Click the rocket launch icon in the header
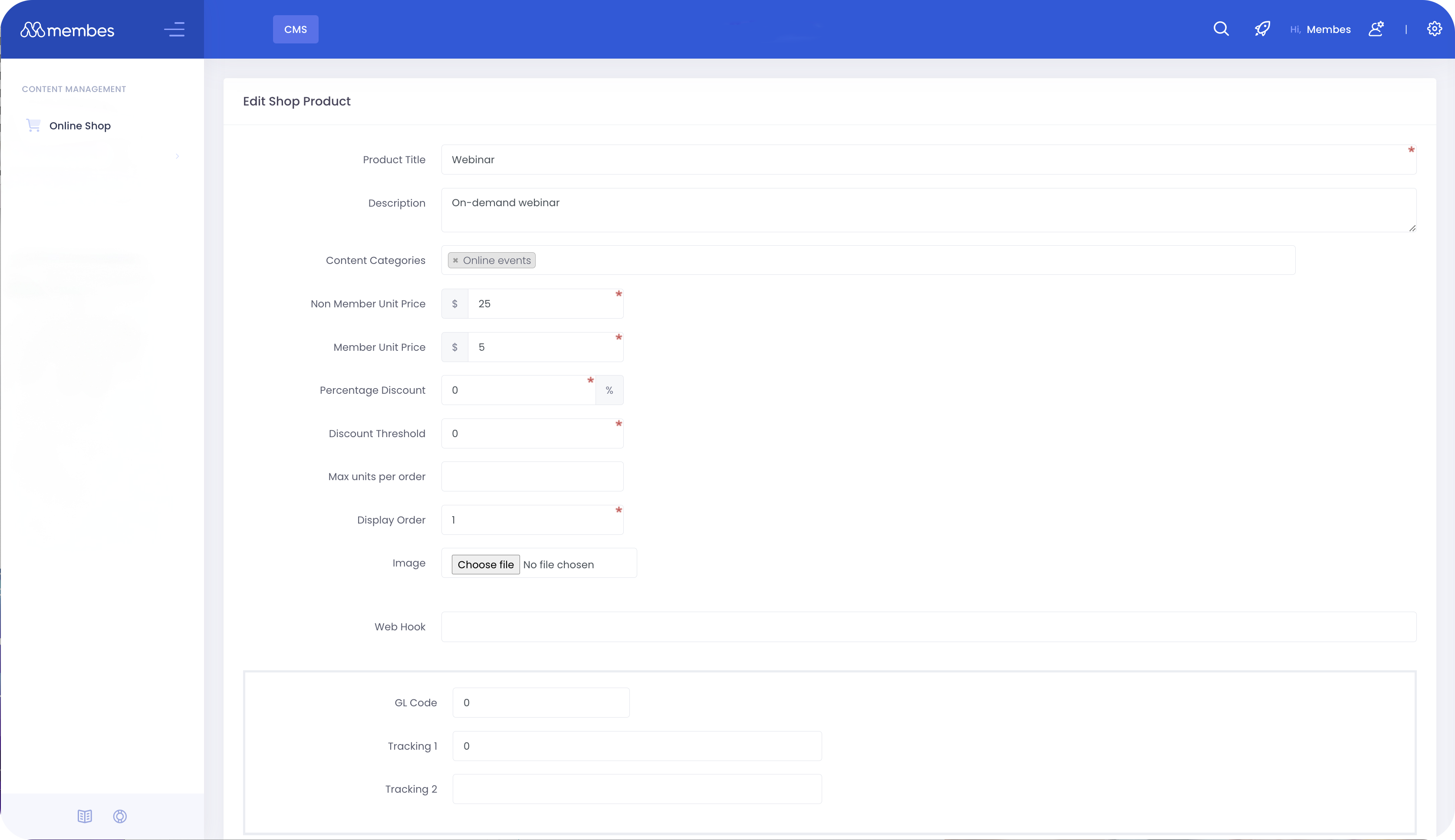The height and width of the screenshot is (840, 1455). click(1262, 28)
